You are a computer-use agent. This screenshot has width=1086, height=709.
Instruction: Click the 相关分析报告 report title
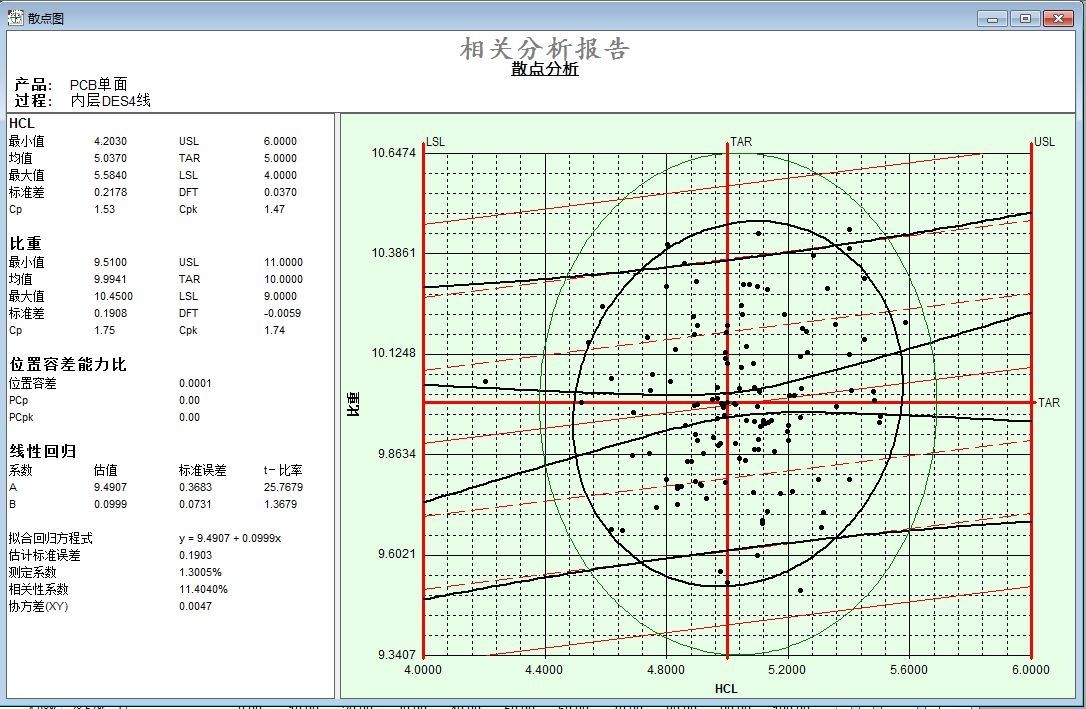click(545, 48)
